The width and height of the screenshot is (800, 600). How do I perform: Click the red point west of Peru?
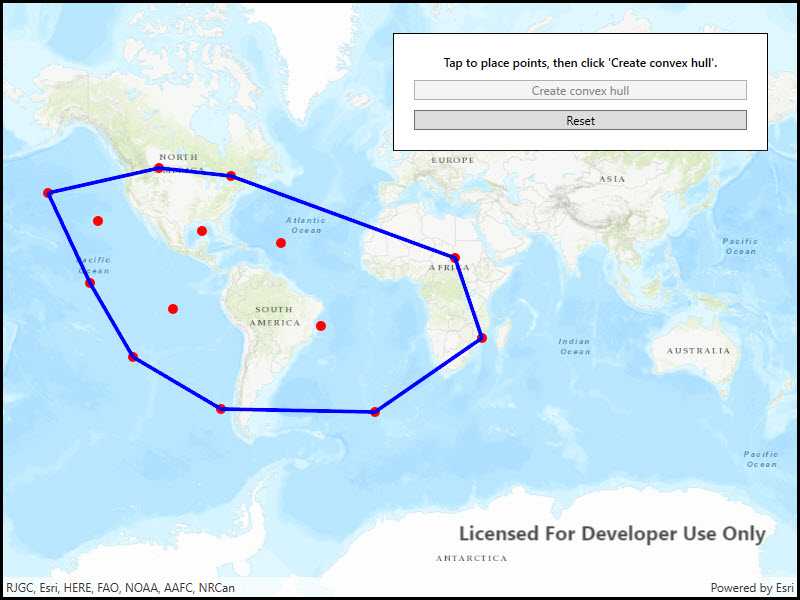[x=171, y=309]
